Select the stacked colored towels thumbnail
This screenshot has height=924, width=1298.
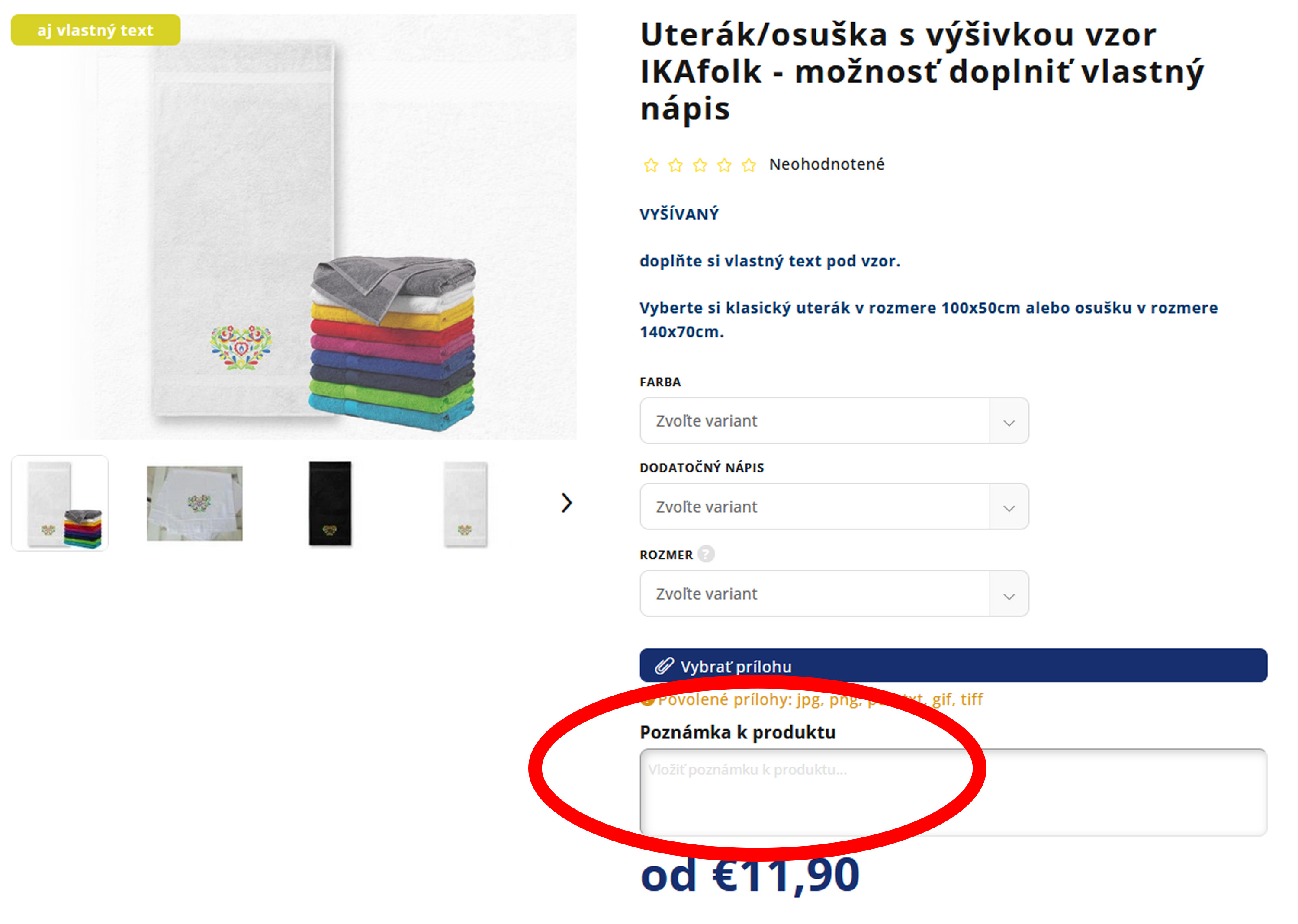pyautogui.click(x=60, y=503)
